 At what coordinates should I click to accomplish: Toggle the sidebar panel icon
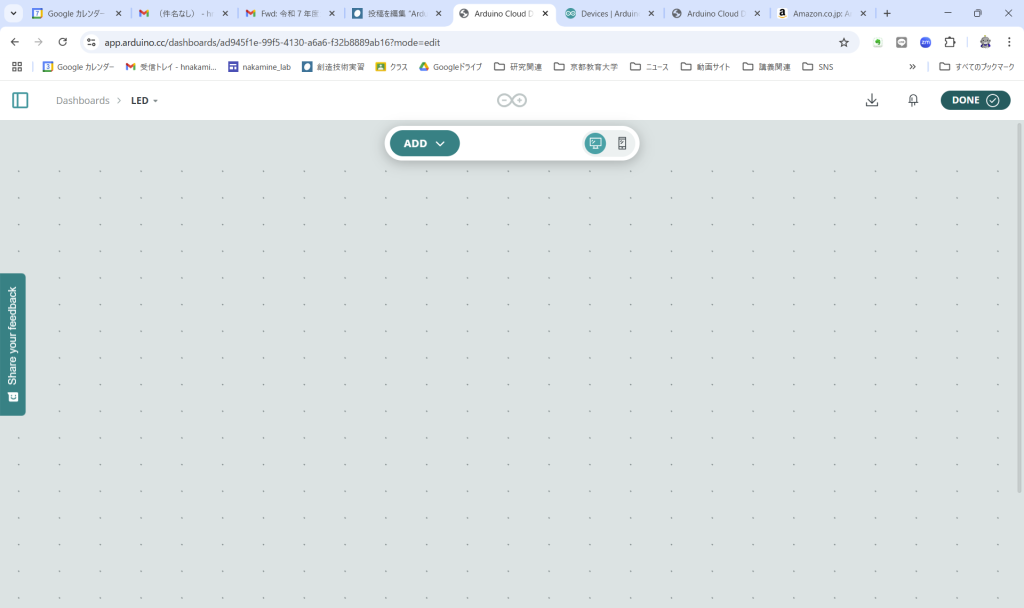coord(20,100)
